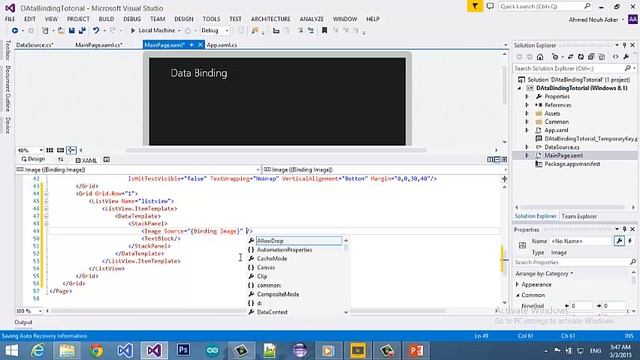The image size is (640, 360).
Task: Open the BUILD menu
Action: tap(106, 19)
